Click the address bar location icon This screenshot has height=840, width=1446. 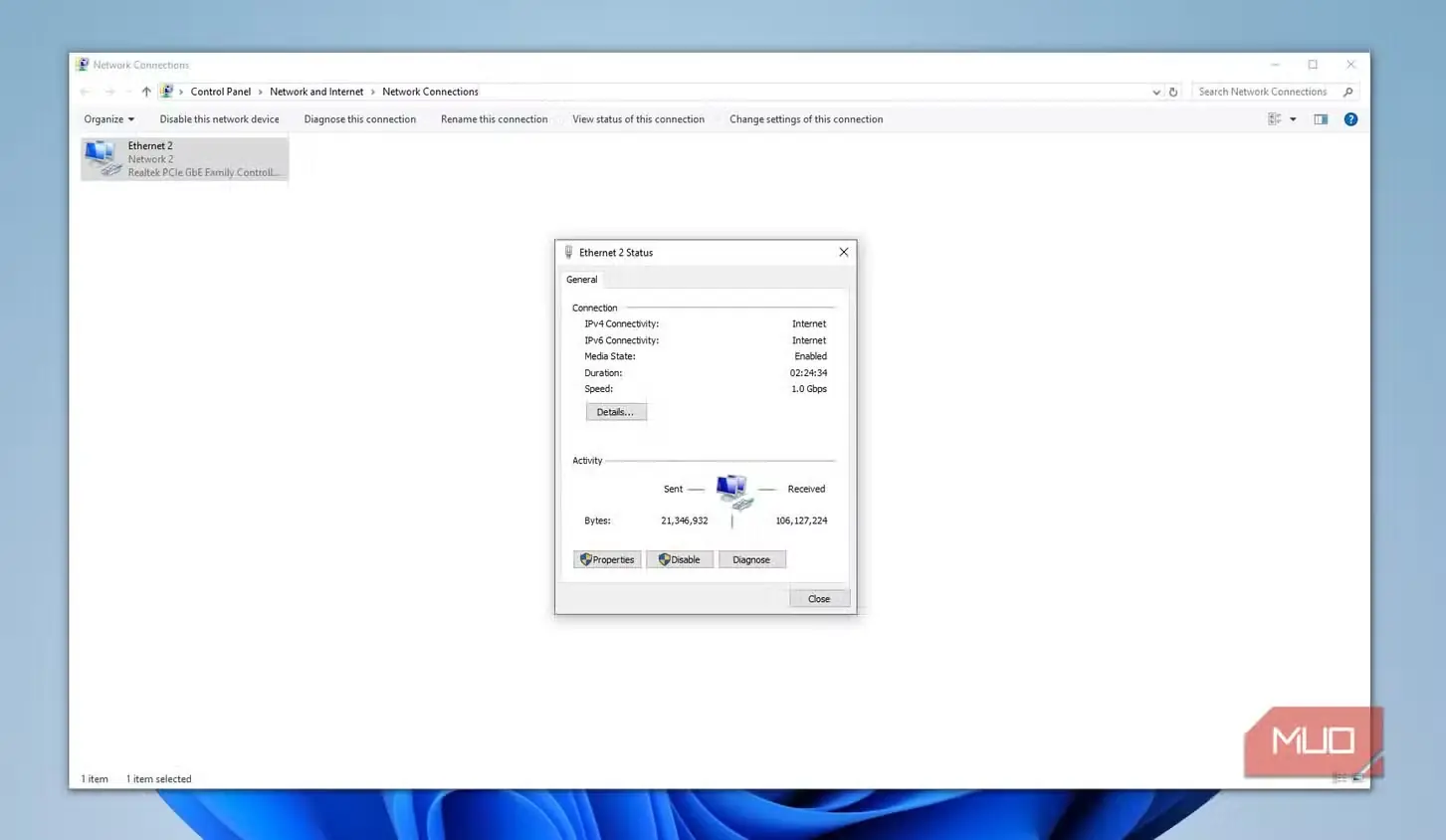point(166,92)
